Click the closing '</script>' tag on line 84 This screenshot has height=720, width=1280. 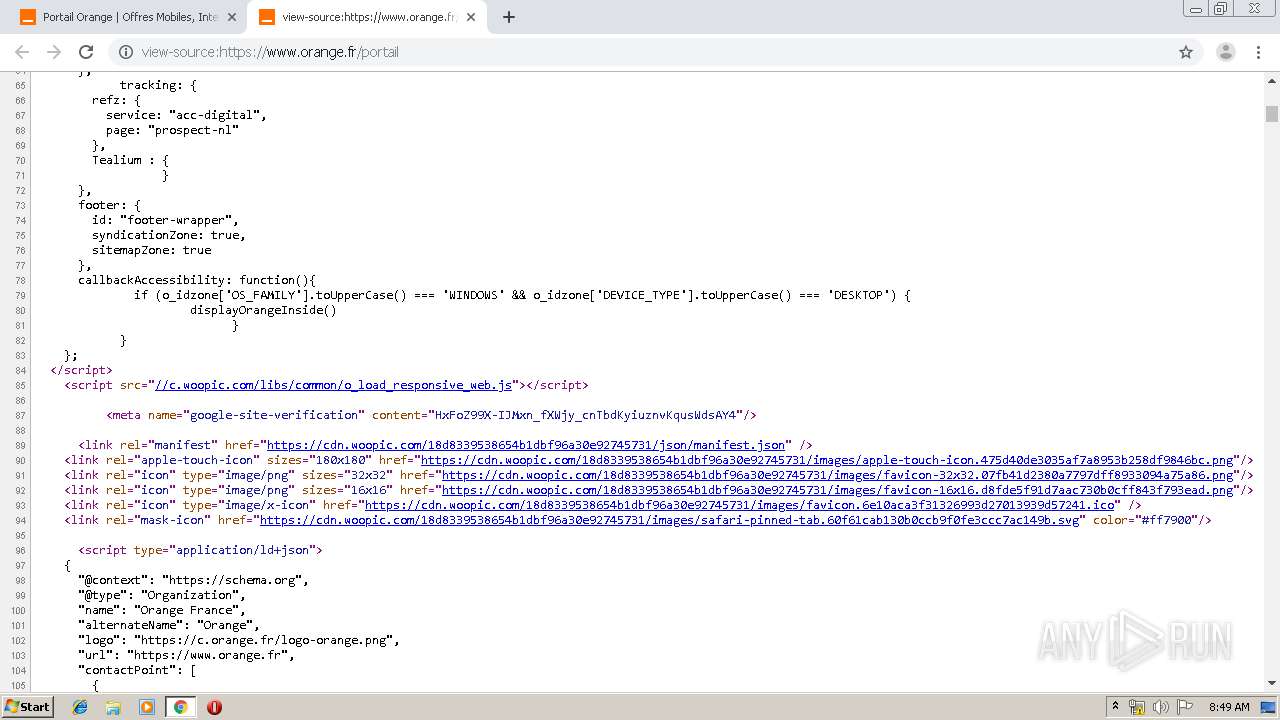[x=81, y=370]
